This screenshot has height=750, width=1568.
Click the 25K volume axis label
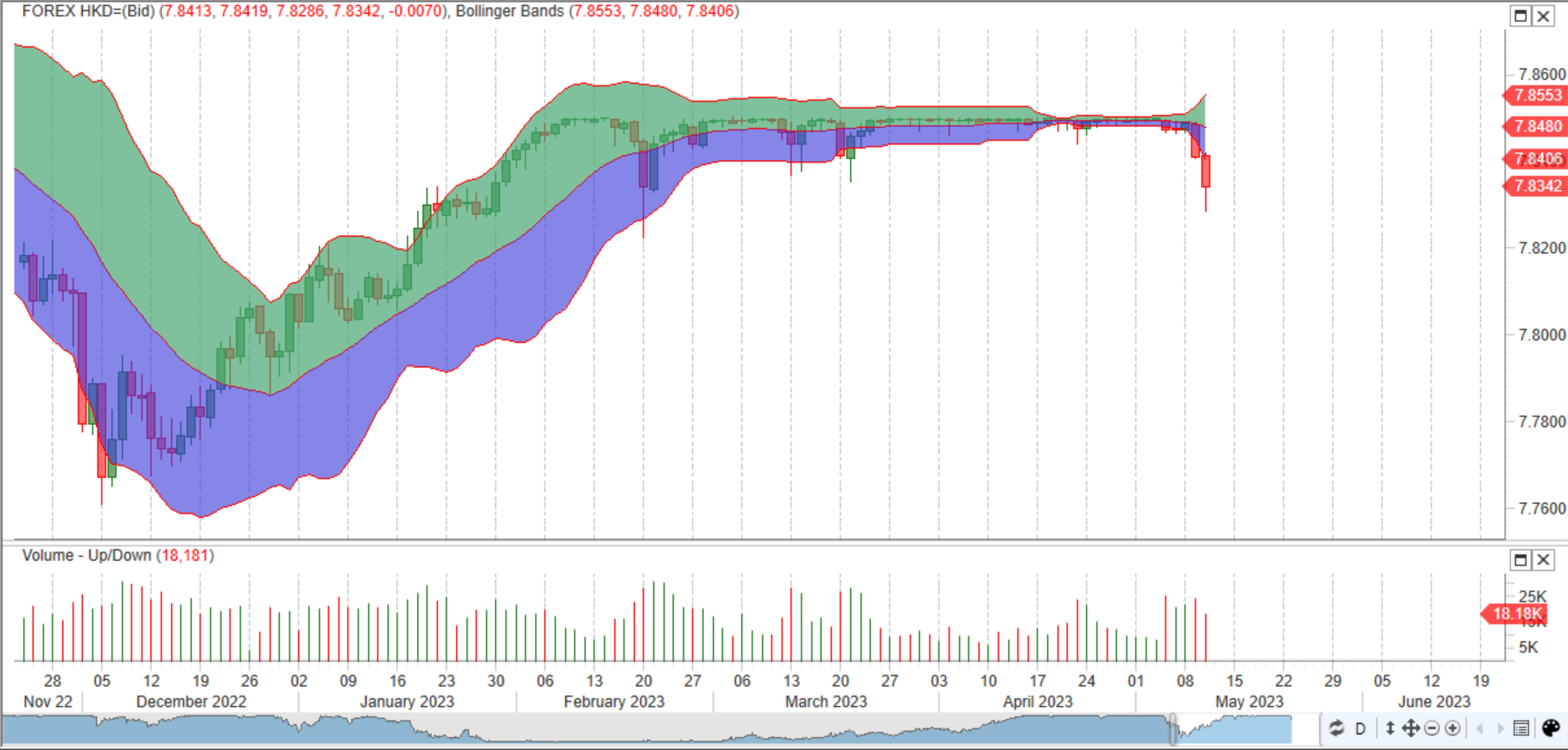point(1533,596)
